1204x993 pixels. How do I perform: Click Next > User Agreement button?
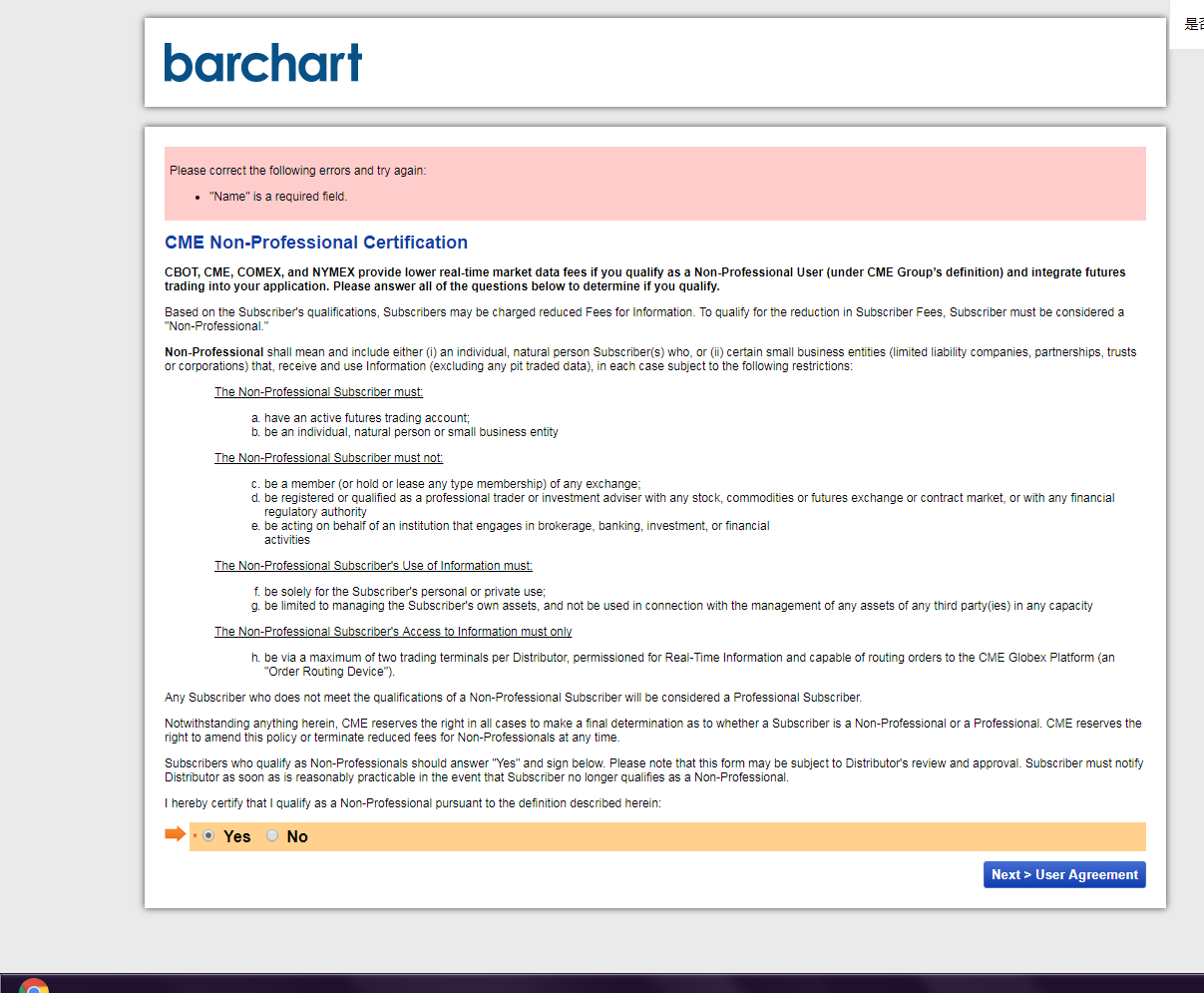(1064, 874)
